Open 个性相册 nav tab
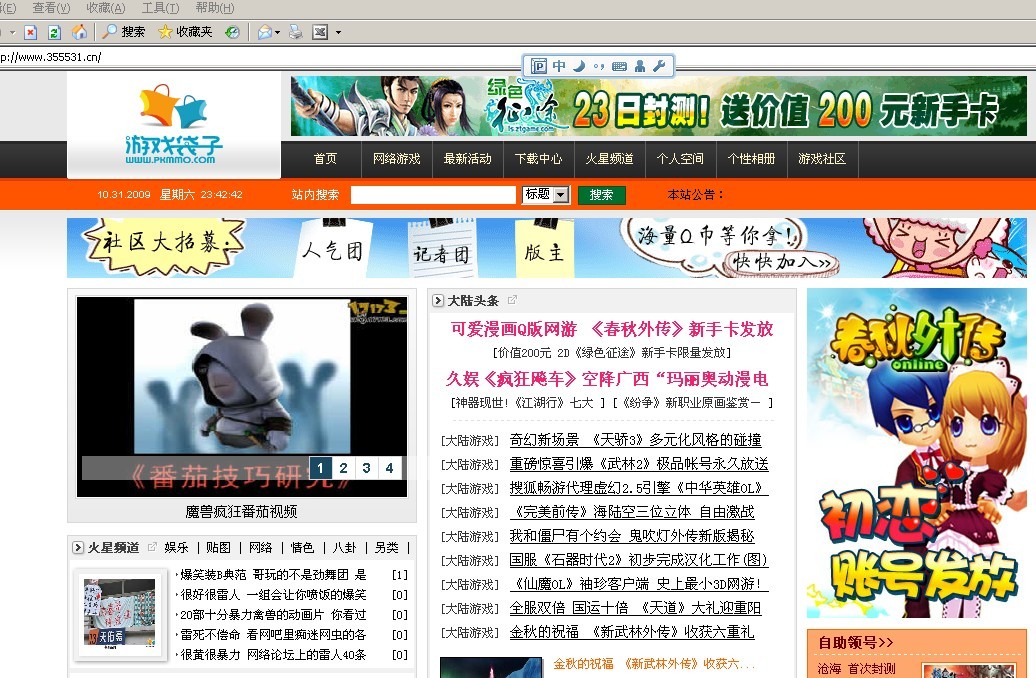Image resolution: width=1036 pixels, height=678 pixels. click(x=751, y=159)
